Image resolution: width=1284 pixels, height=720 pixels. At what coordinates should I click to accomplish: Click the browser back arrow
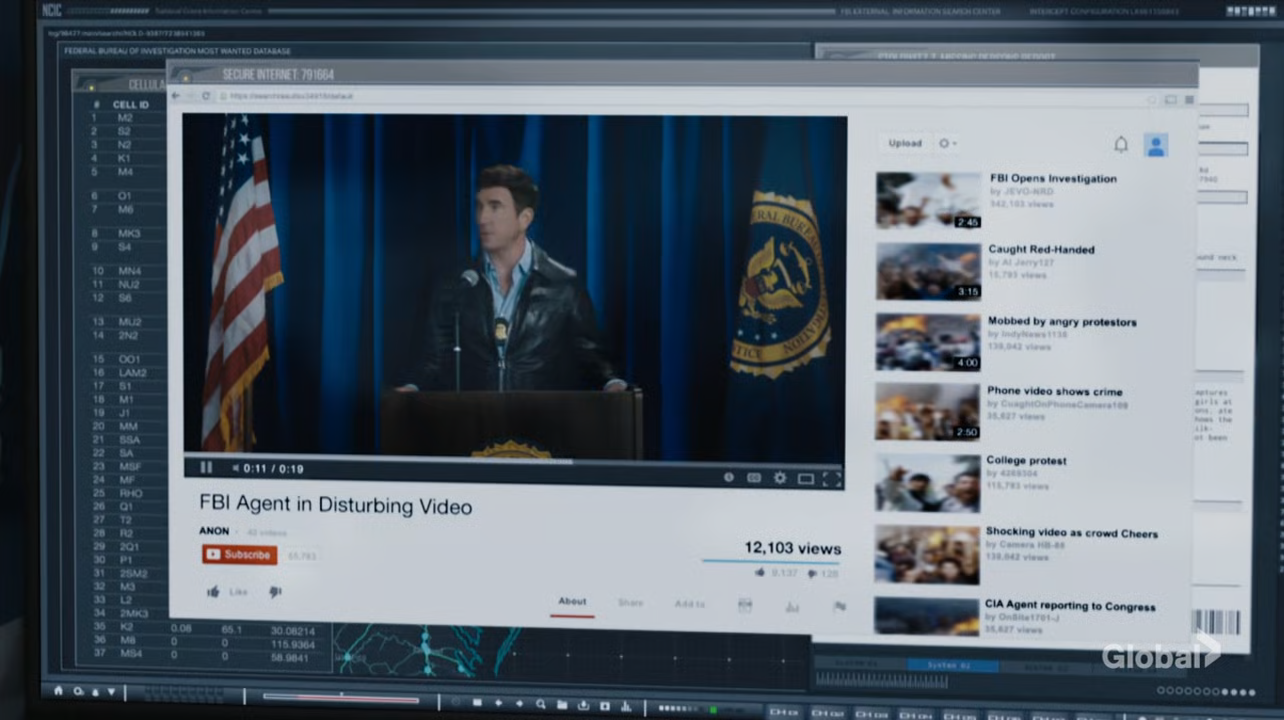[176, 96]
